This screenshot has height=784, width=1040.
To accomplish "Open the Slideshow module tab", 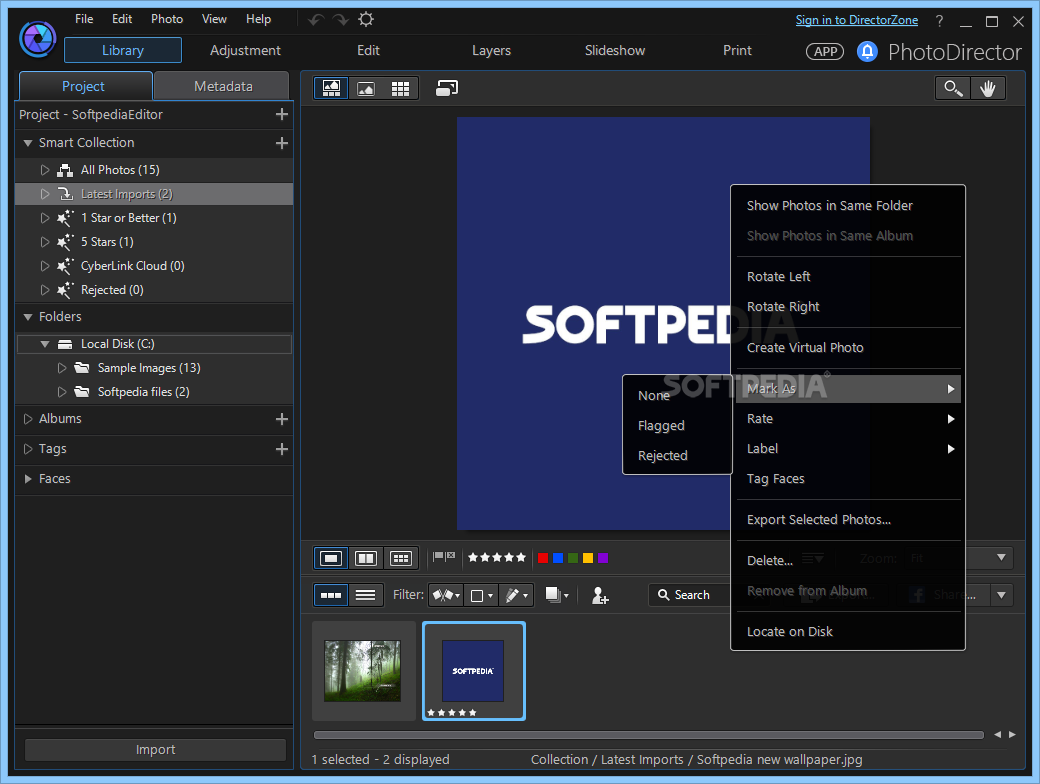I will pos(615,50).
